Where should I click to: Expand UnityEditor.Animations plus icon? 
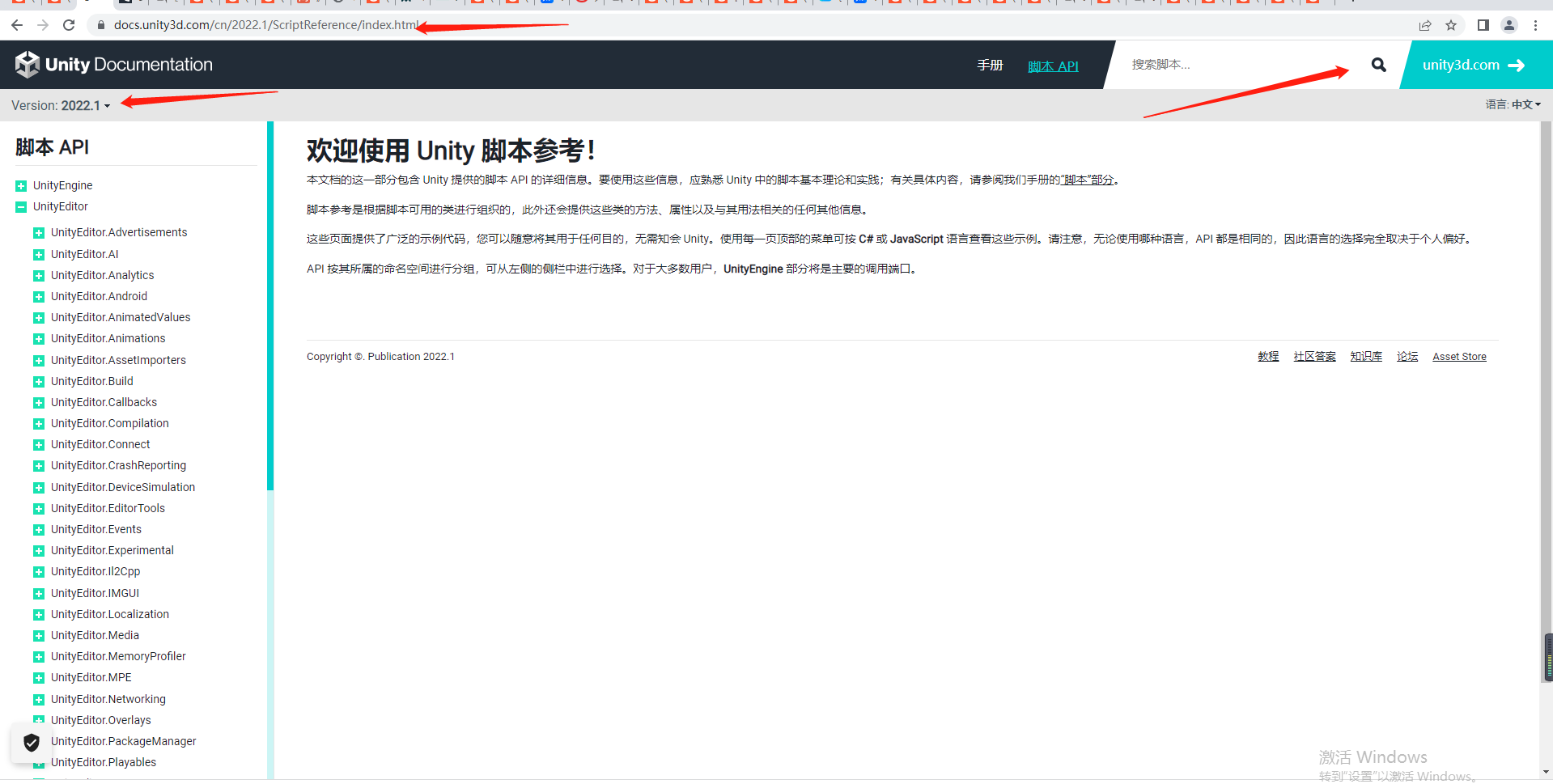(x=38, y=339)
